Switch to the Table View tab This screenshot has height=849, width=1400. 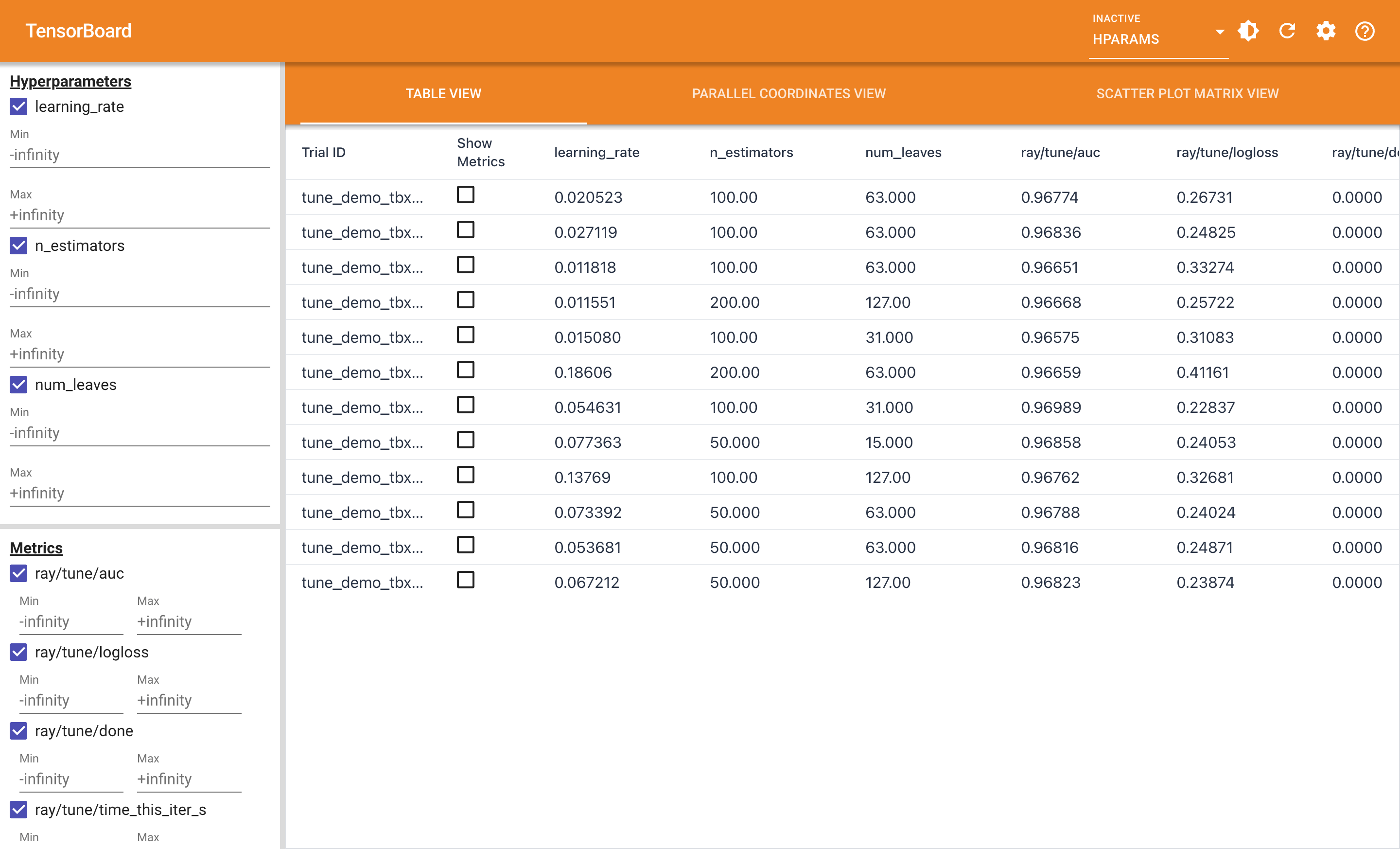[x=443, y=93]
